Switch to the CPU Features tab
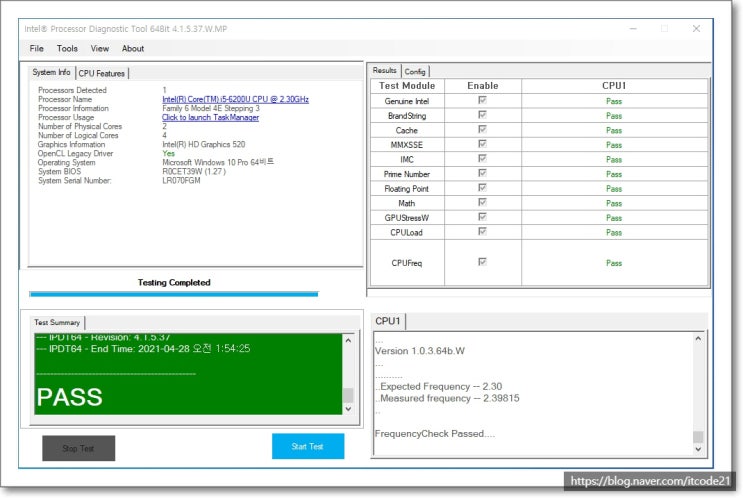Viewport: 743px width, 498px height. [101, 73]
